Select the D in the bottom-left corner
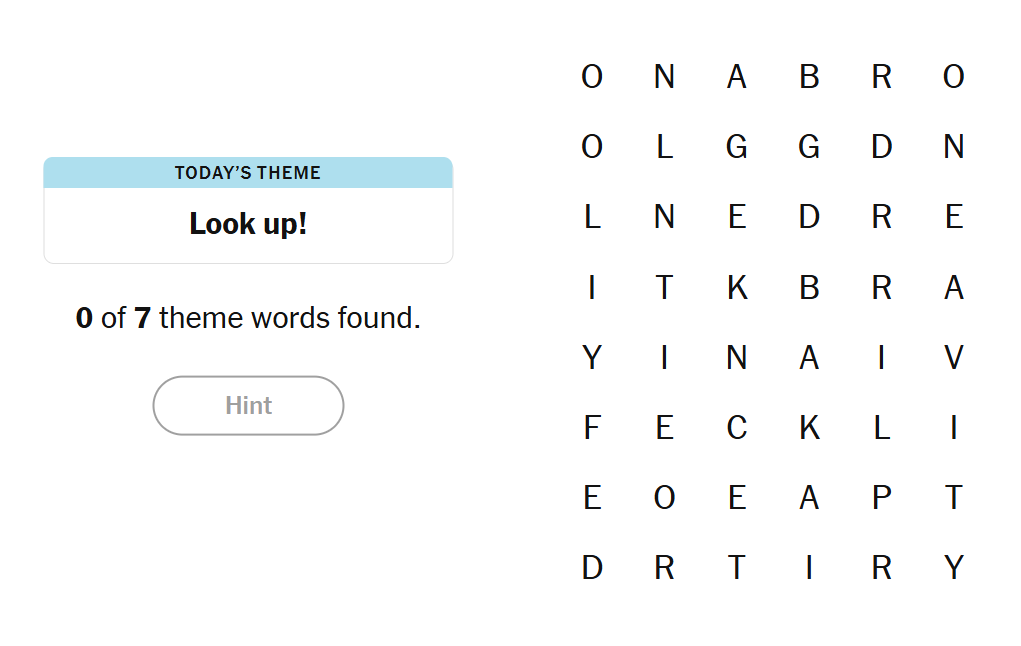The image size is (1021, 646). click(x=592, y=568)
